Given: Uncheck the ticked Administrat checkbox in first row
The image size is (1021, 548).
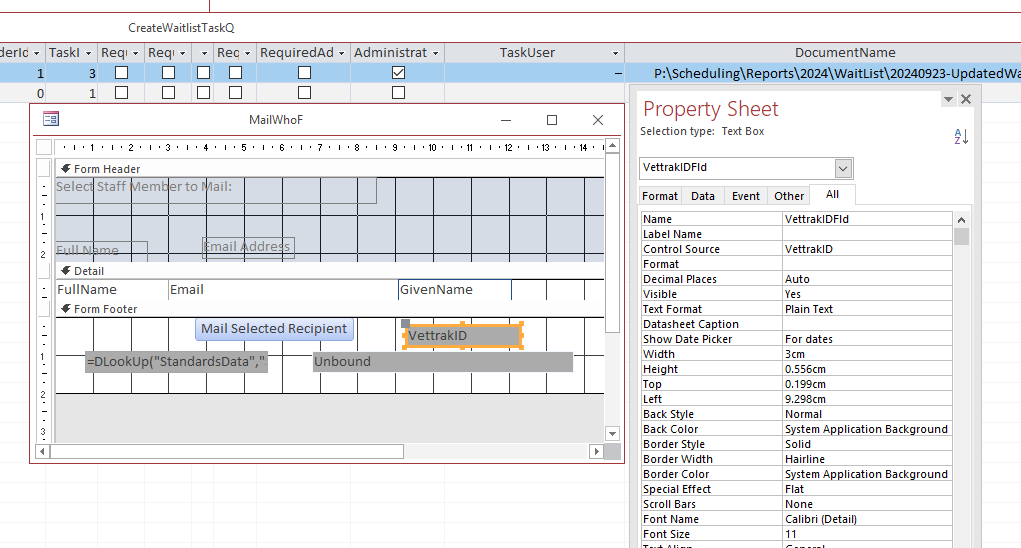Looking at the screenshot, I should click(x=399, y=73).
